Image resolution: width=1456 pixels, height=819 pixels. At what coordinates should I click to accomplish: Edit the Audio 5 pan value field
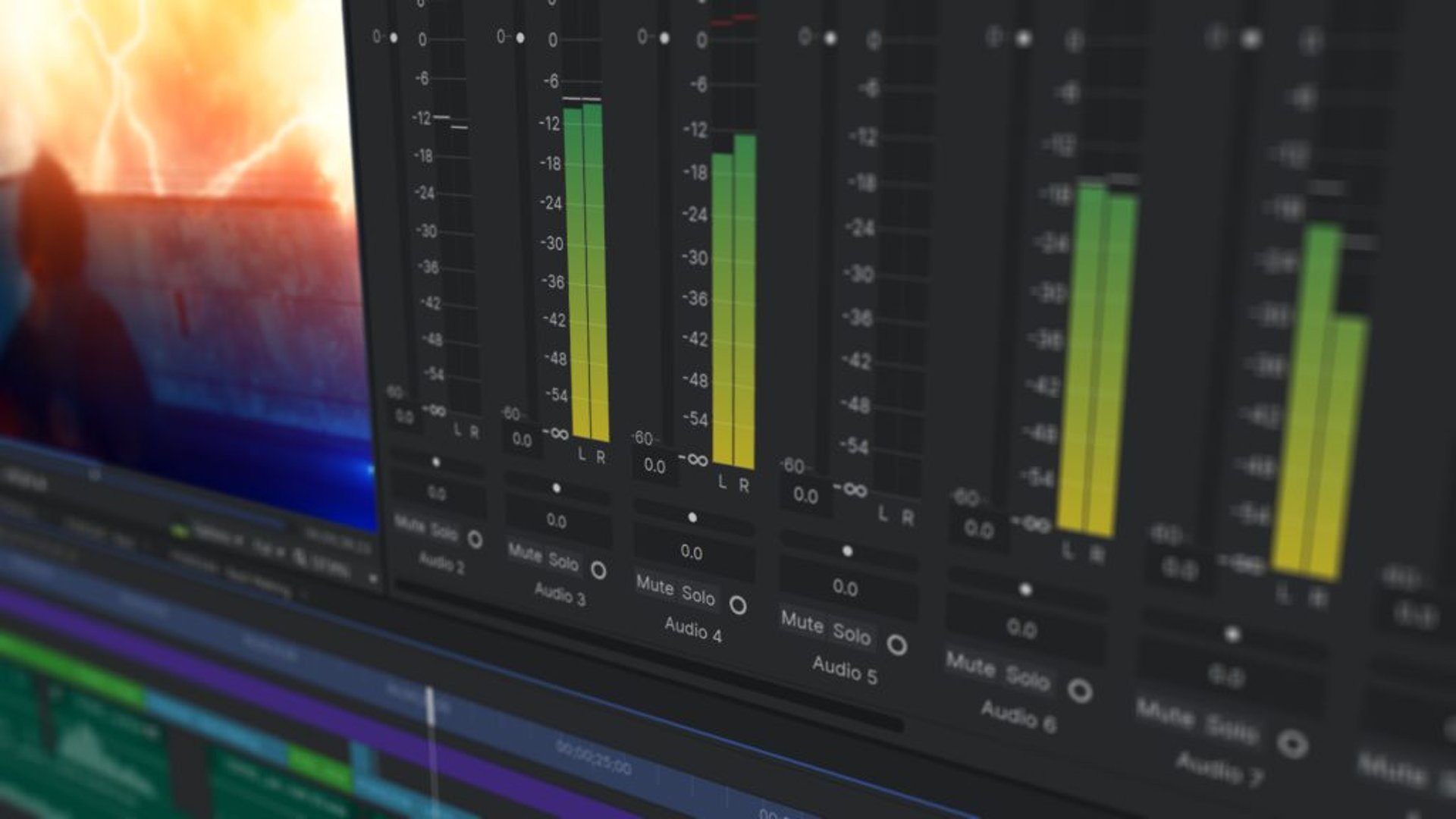(846, 588)
